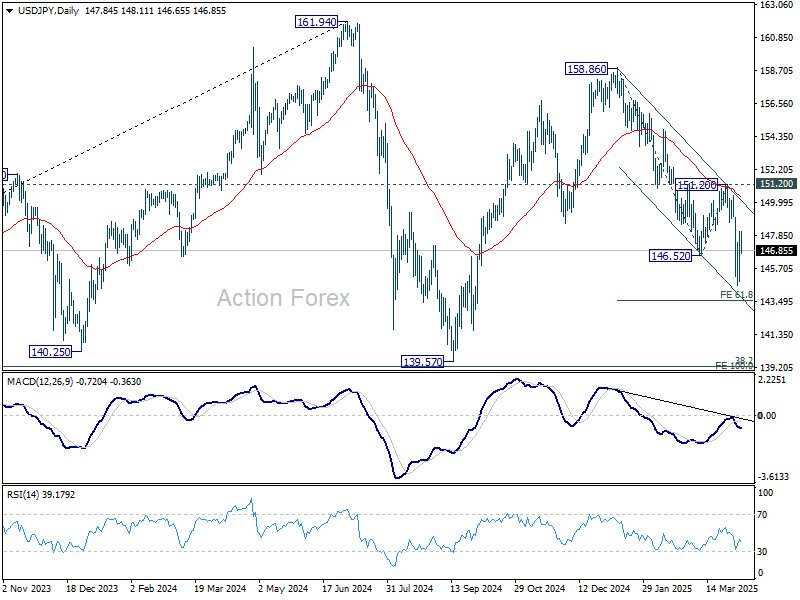The height and width of the screenshot is (600, 800).
Task: Click the 154.350 price axis value
Action: [776, 137]
